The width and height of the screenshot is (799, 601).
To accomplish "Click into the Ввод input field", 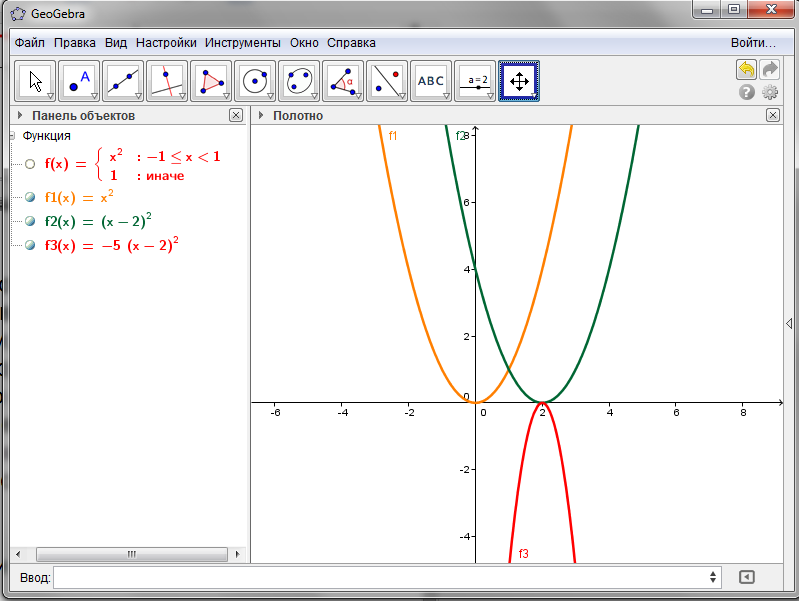I will coord(387,577).
